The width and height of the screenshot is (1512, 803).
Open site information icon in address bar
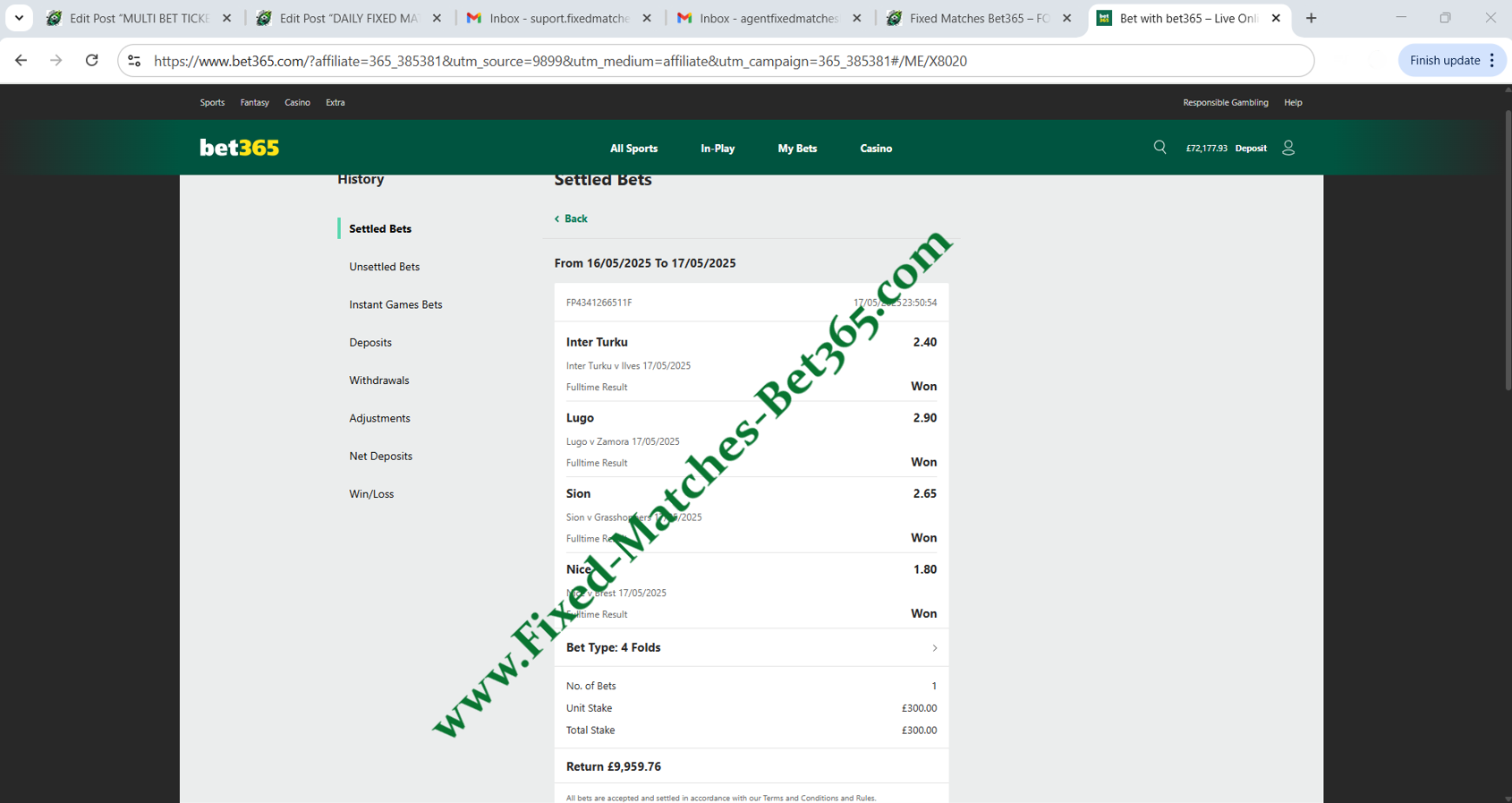click(x=134, y=61)
